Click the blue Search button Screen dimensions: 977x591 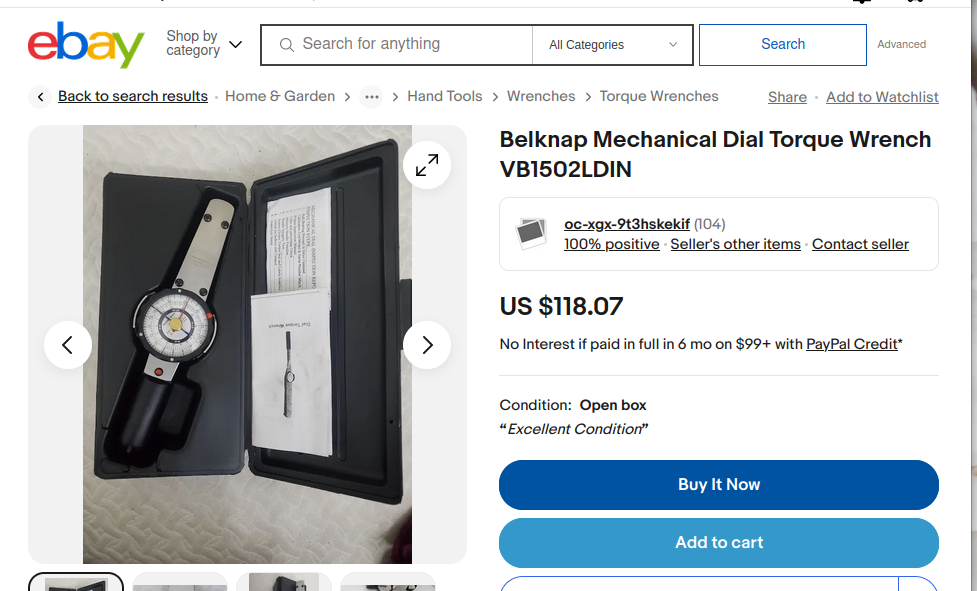(783, 45)
